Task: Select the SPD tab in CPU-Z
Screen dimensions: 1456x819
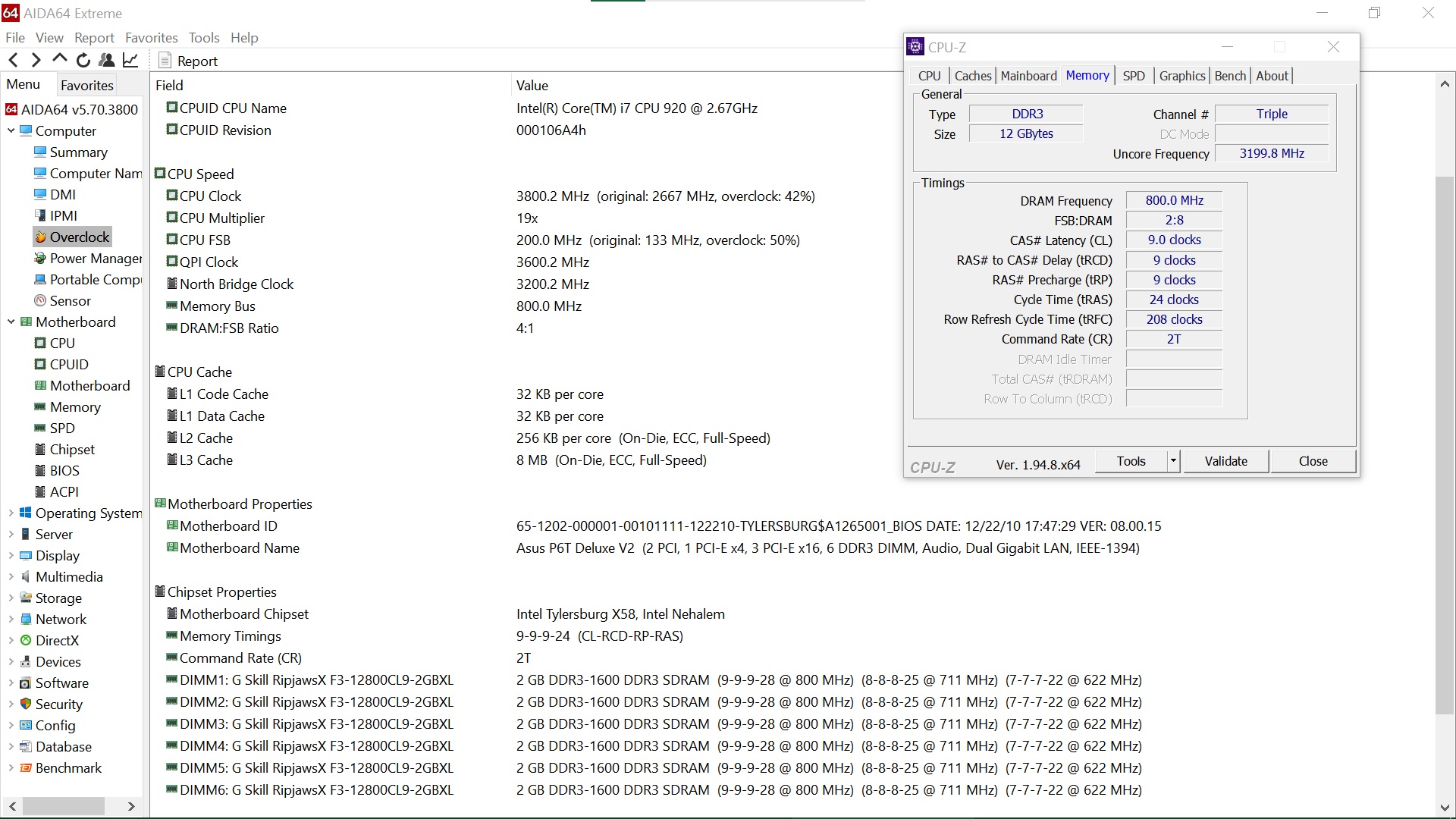Action: (1133, 75)
